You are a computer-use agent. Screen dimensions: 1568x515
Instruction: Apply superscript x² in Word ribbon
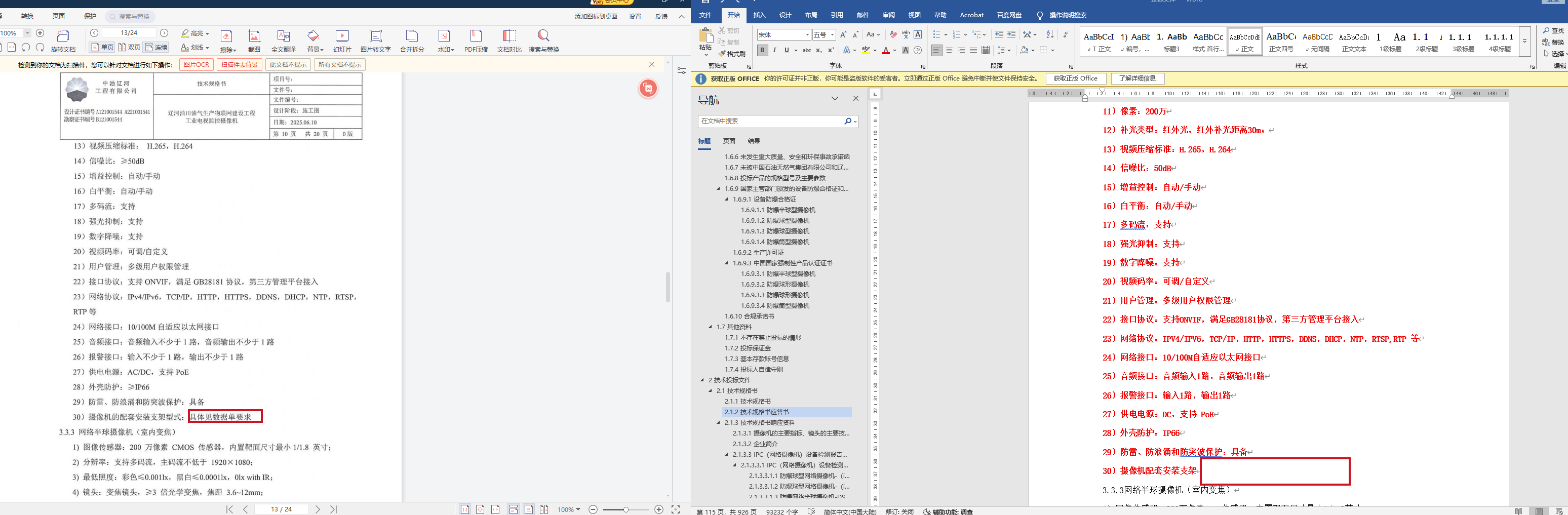click(x=831, y=51)
